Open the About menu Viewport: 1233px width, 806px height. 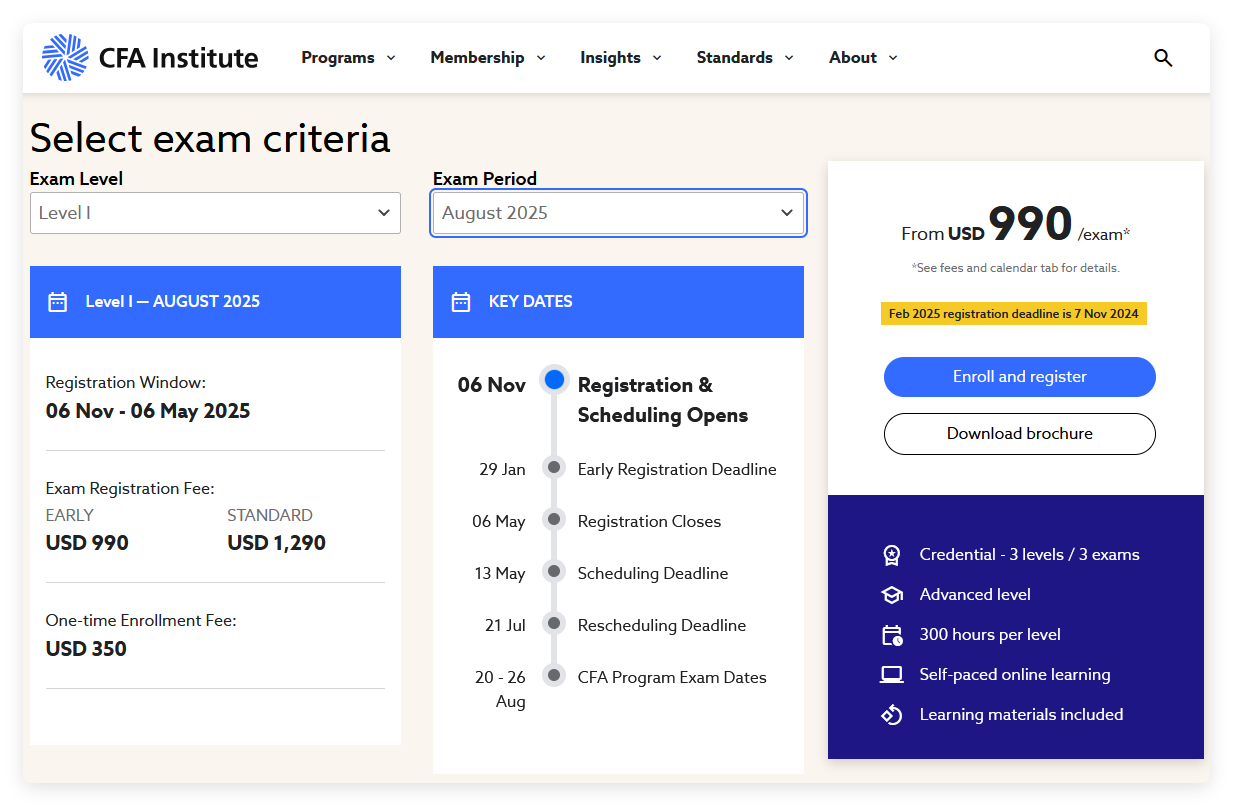[863, 58]
